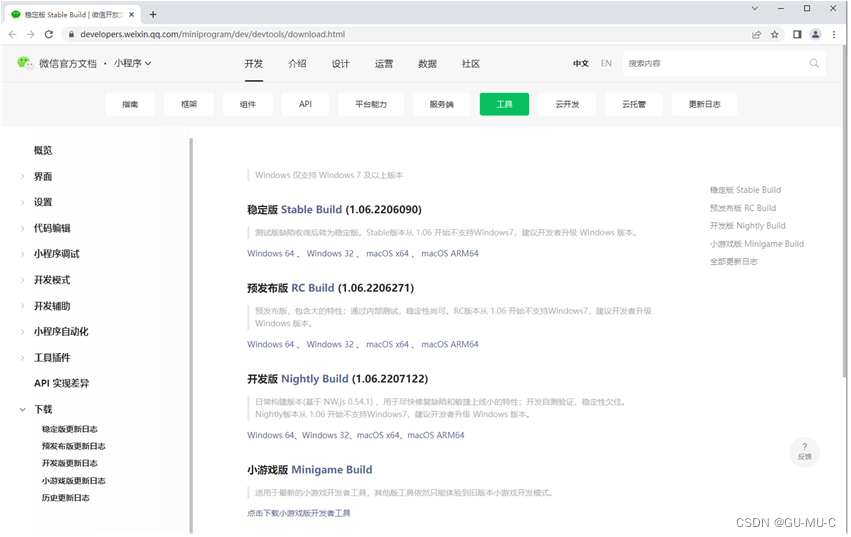Select the 设计 top navigation tab

click(340, 64)
